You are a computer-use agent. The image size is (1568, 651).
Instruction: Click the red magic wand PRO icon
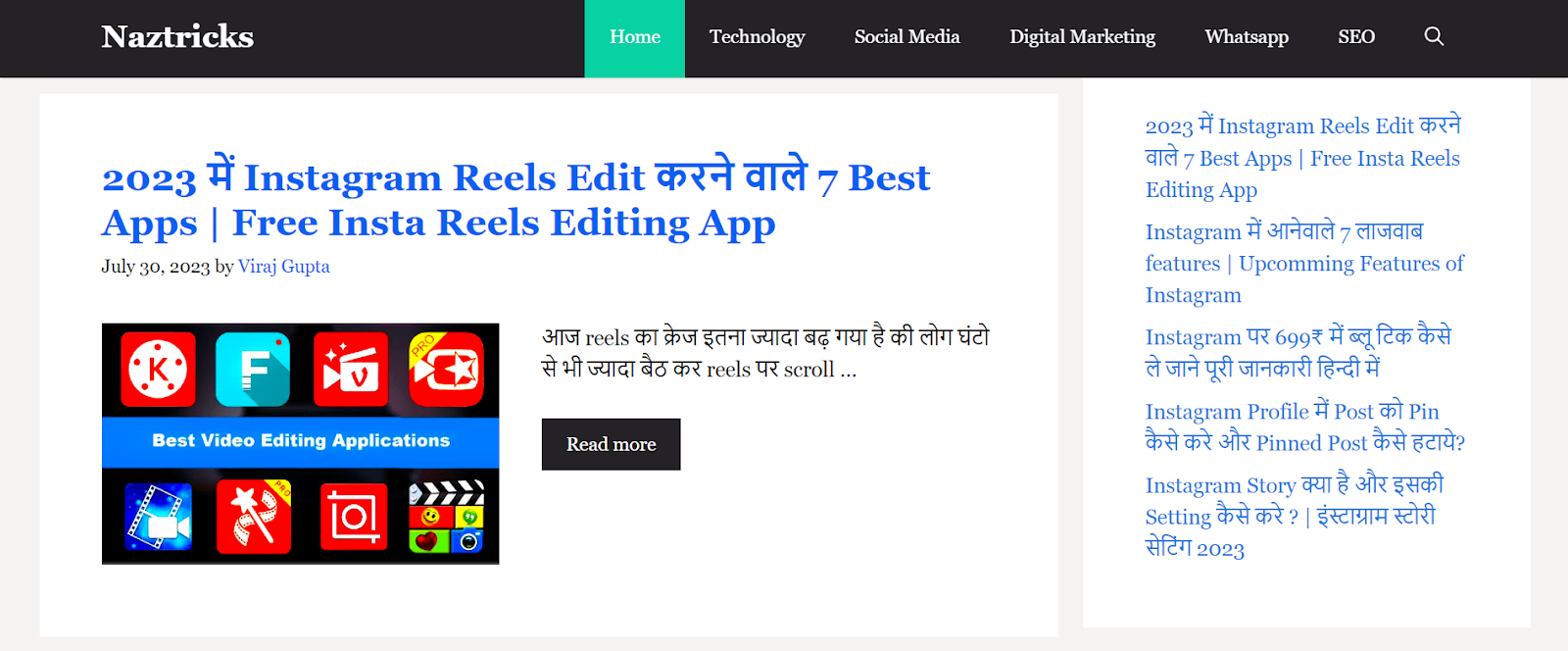[254, 517]
